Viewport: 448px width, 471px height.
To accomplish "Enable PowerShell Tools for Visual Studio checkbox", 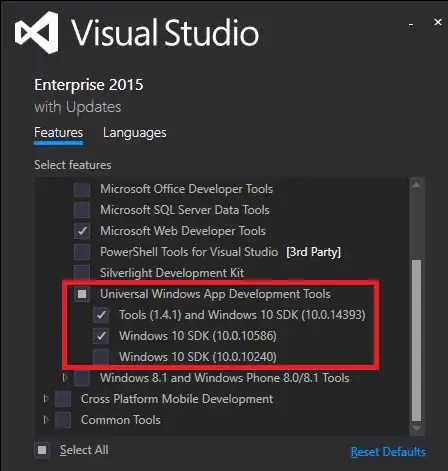I will (82, 252).
